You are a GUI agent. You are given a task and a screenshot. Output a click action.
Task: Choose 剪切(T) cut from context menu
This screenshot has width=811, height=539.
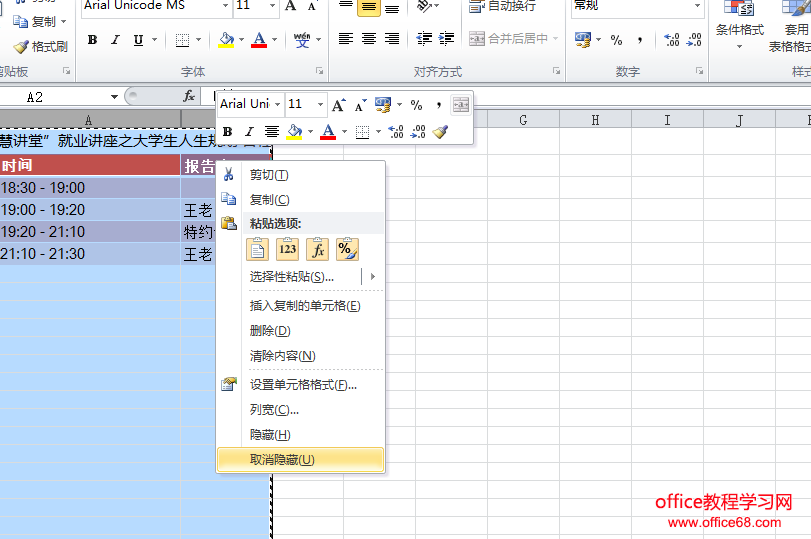[x=301, y=175]
